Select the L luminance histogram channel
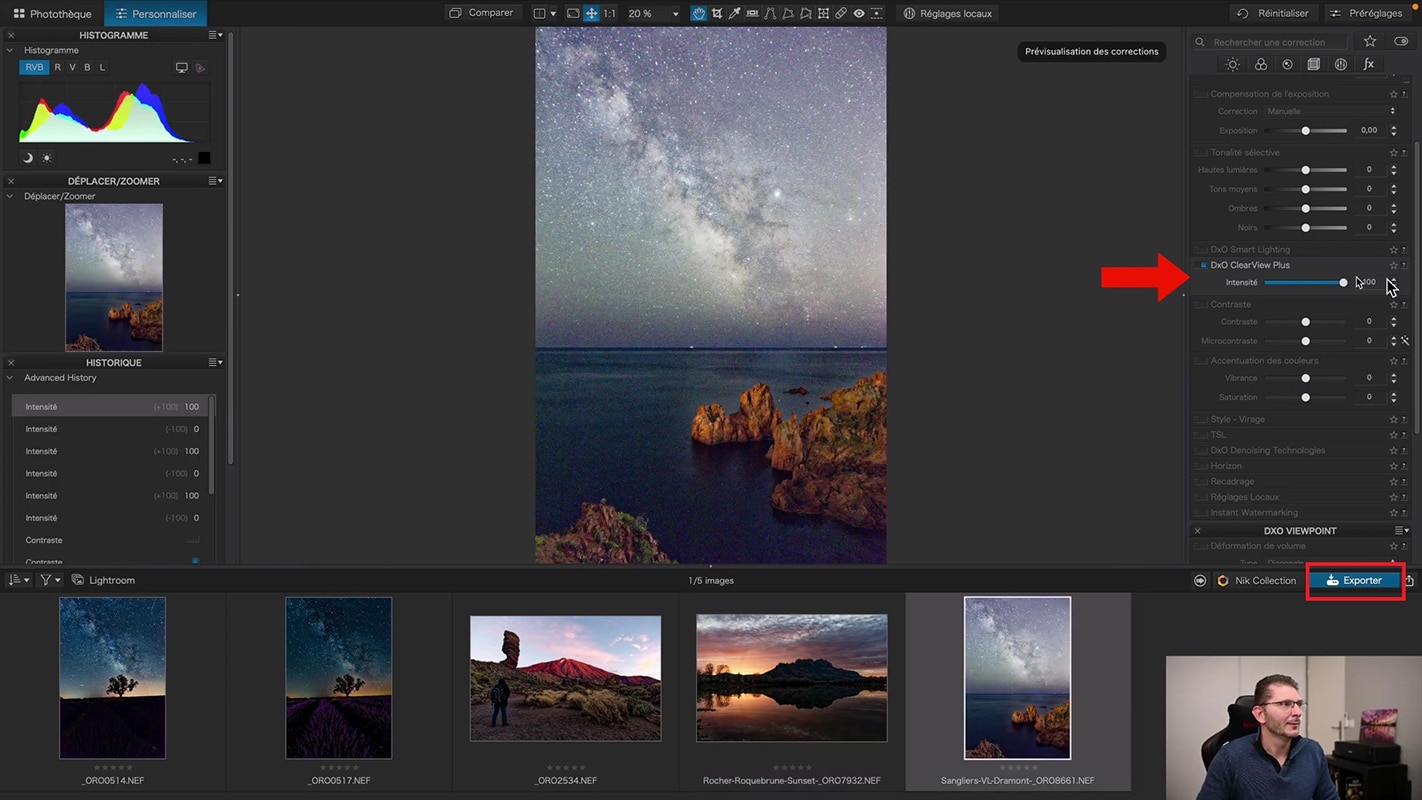The height and width of the screenshot is (800, 1422). 102,68
